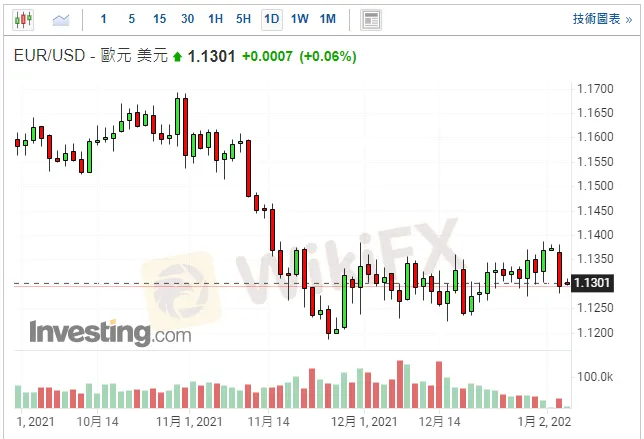Screen dimensions: 644x439
Task: Switch chart to 1H timeframe
Action: (x=216, y=19)
